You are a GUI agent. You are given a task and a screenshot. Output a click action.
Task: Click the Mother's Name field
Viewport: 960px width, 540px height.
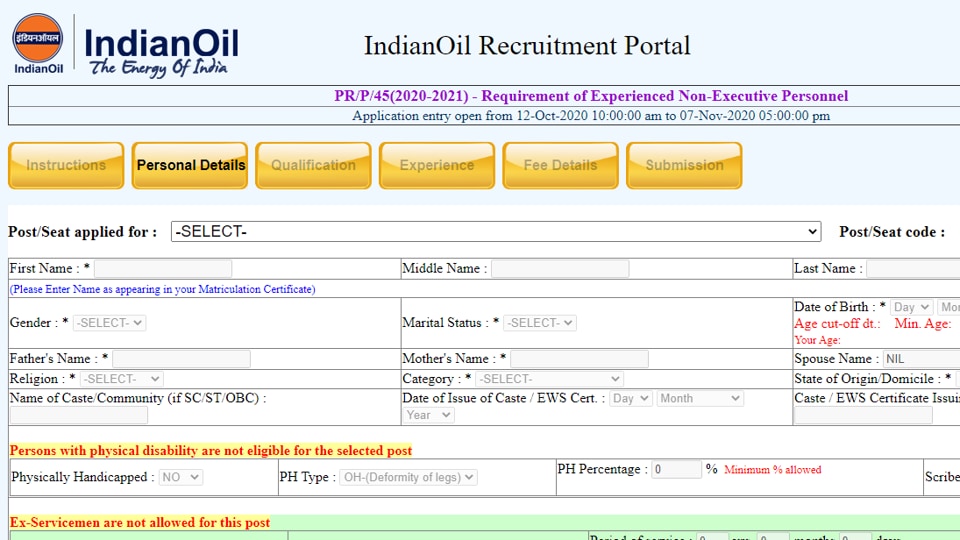579,359
